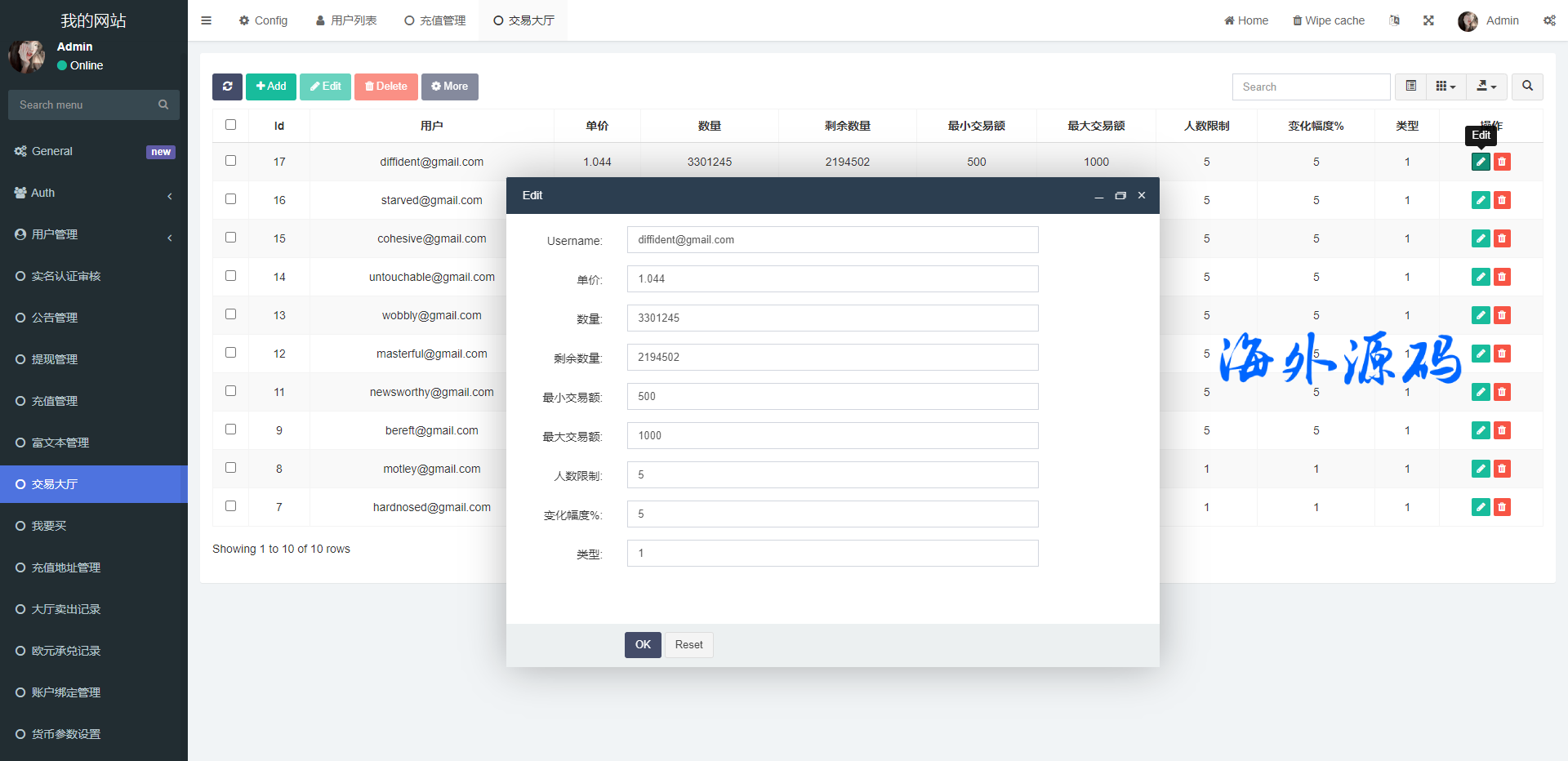Click the fullscreen icon in top bar

[1428, 20]
